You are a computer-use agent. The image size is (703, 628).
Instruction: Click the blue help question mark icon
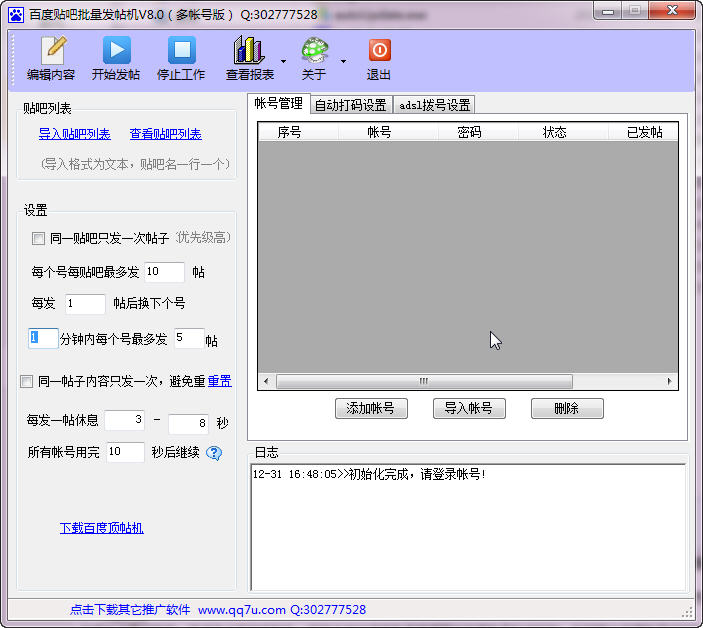click(x=214, y=453)
